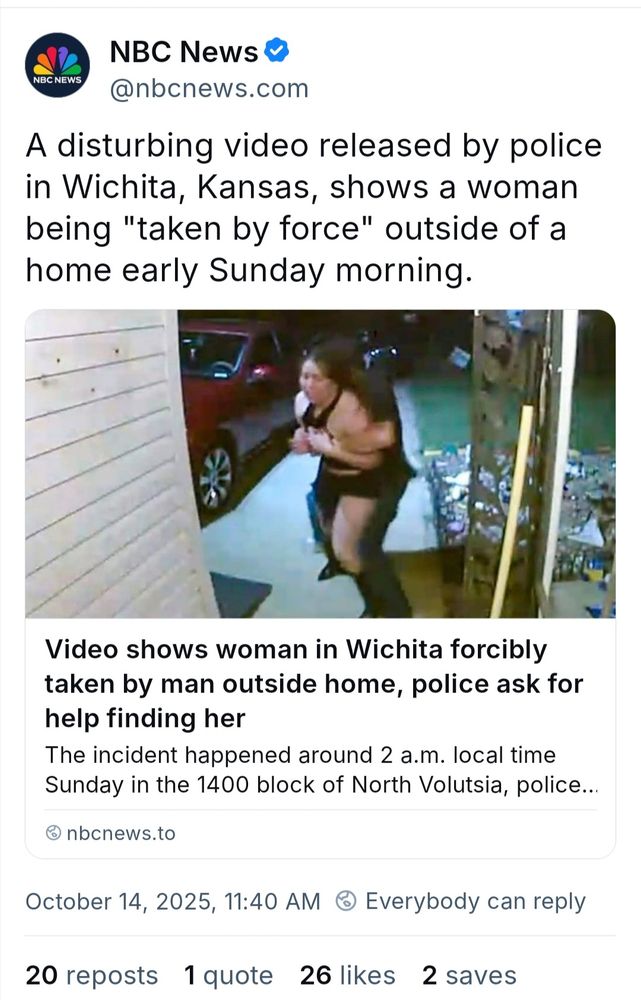Click the October 14, 2025 timestamp

[173, 901]
